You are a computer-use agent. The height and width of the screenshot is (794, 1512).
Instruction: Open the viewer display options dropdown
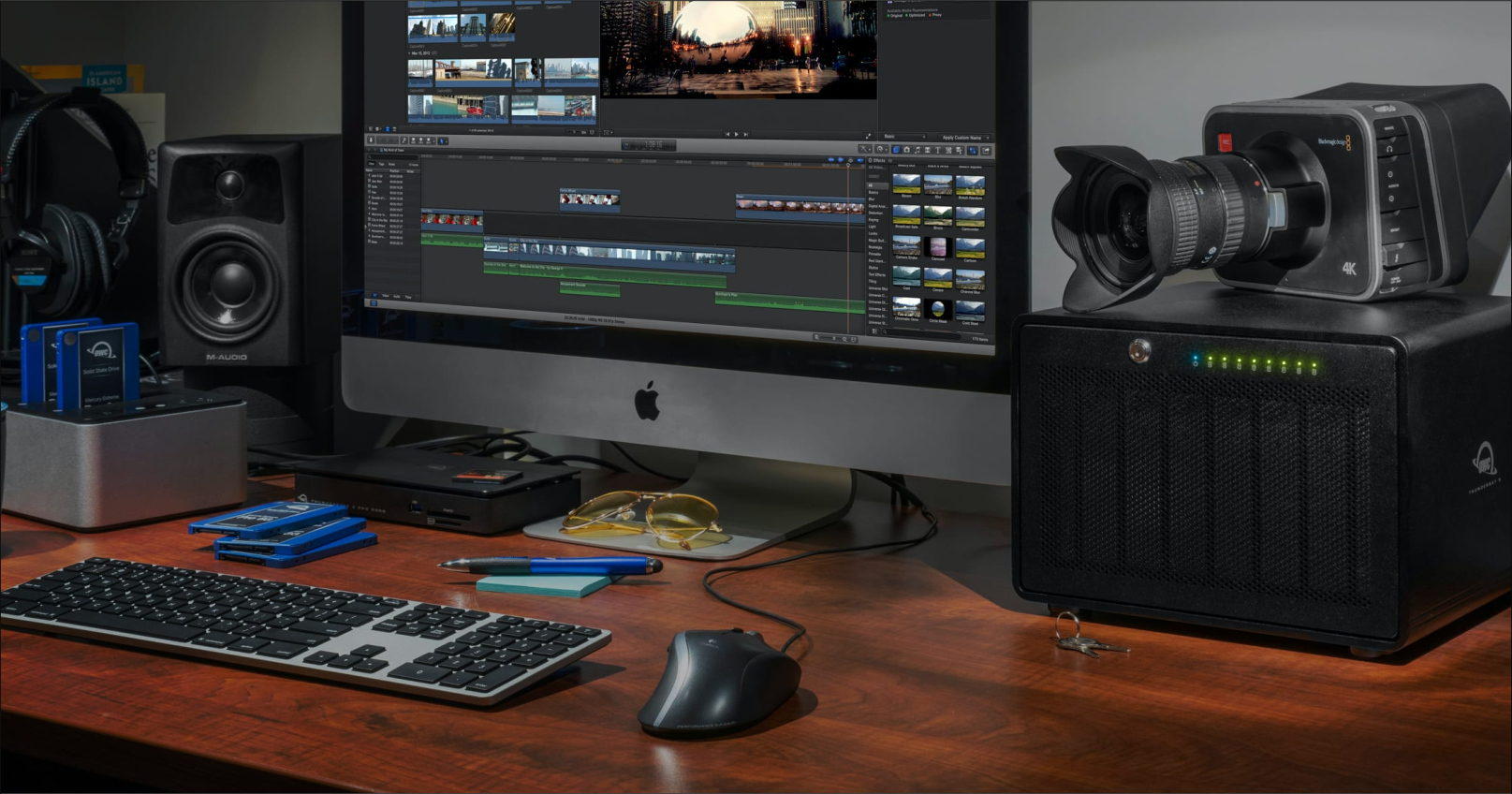pos(608,132)
